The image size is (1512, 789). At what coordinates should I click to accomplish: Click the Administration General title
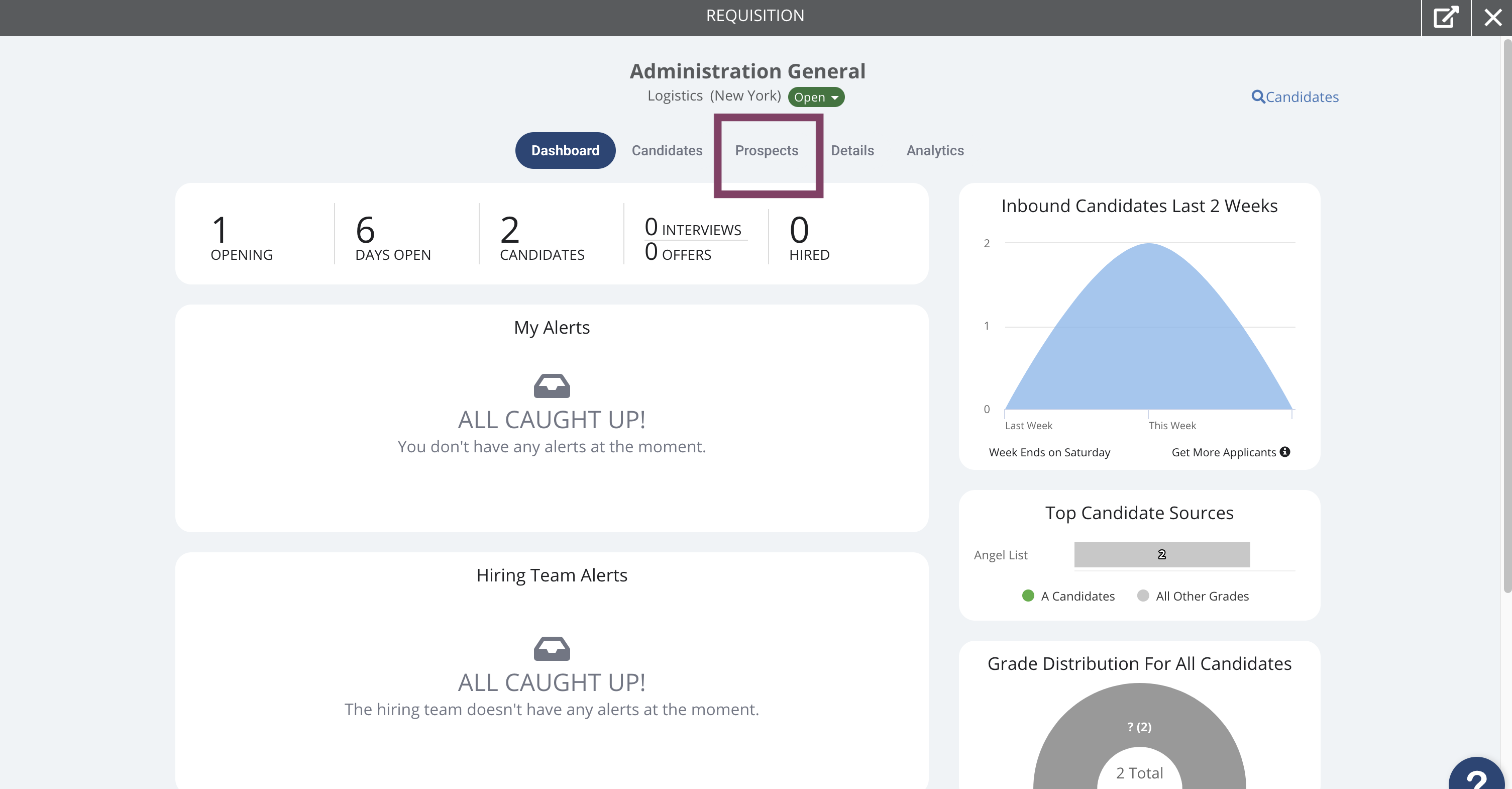748,71
